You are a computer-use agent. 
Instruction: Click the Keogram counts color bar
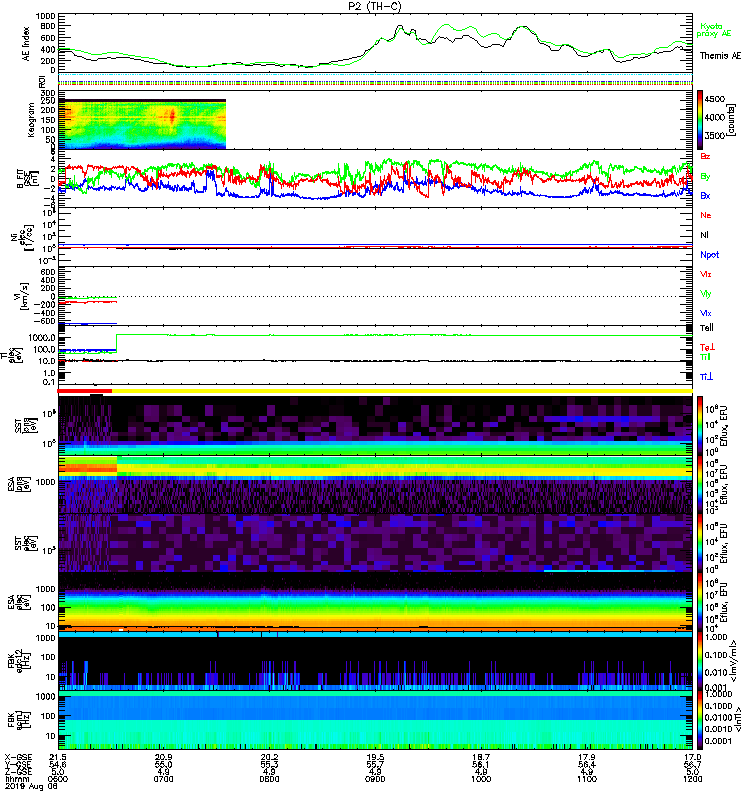(x=701, y=120)
